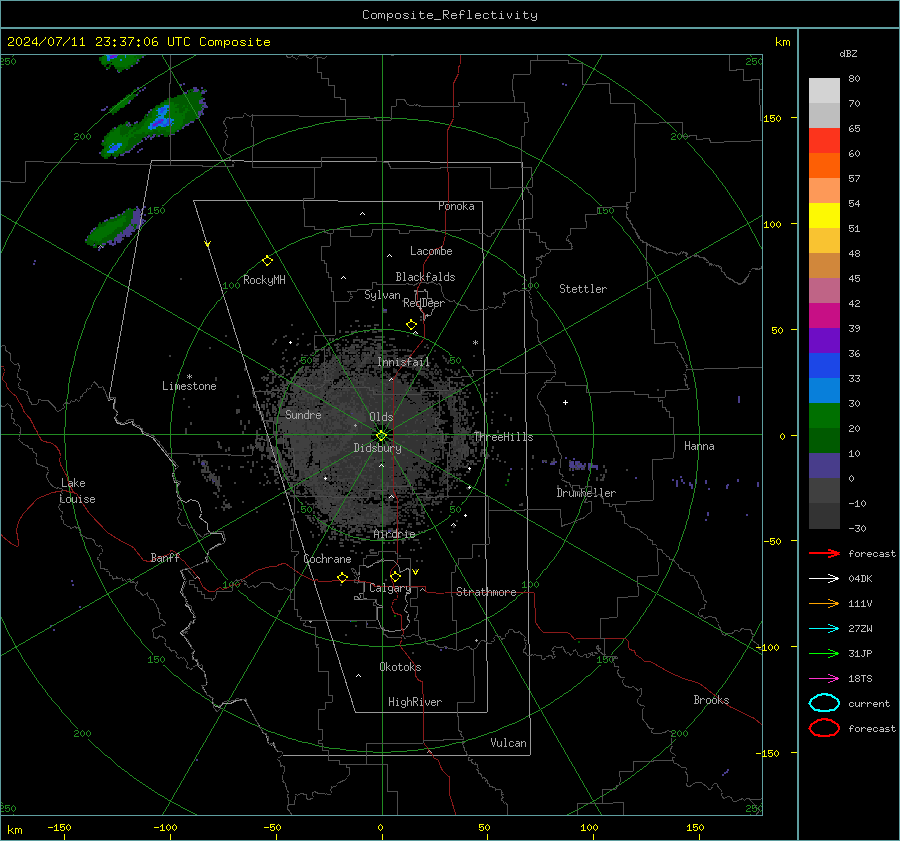Click the Didsbury town label
The width and height of the screenshot is (900, 841).
tap(378, 448)
